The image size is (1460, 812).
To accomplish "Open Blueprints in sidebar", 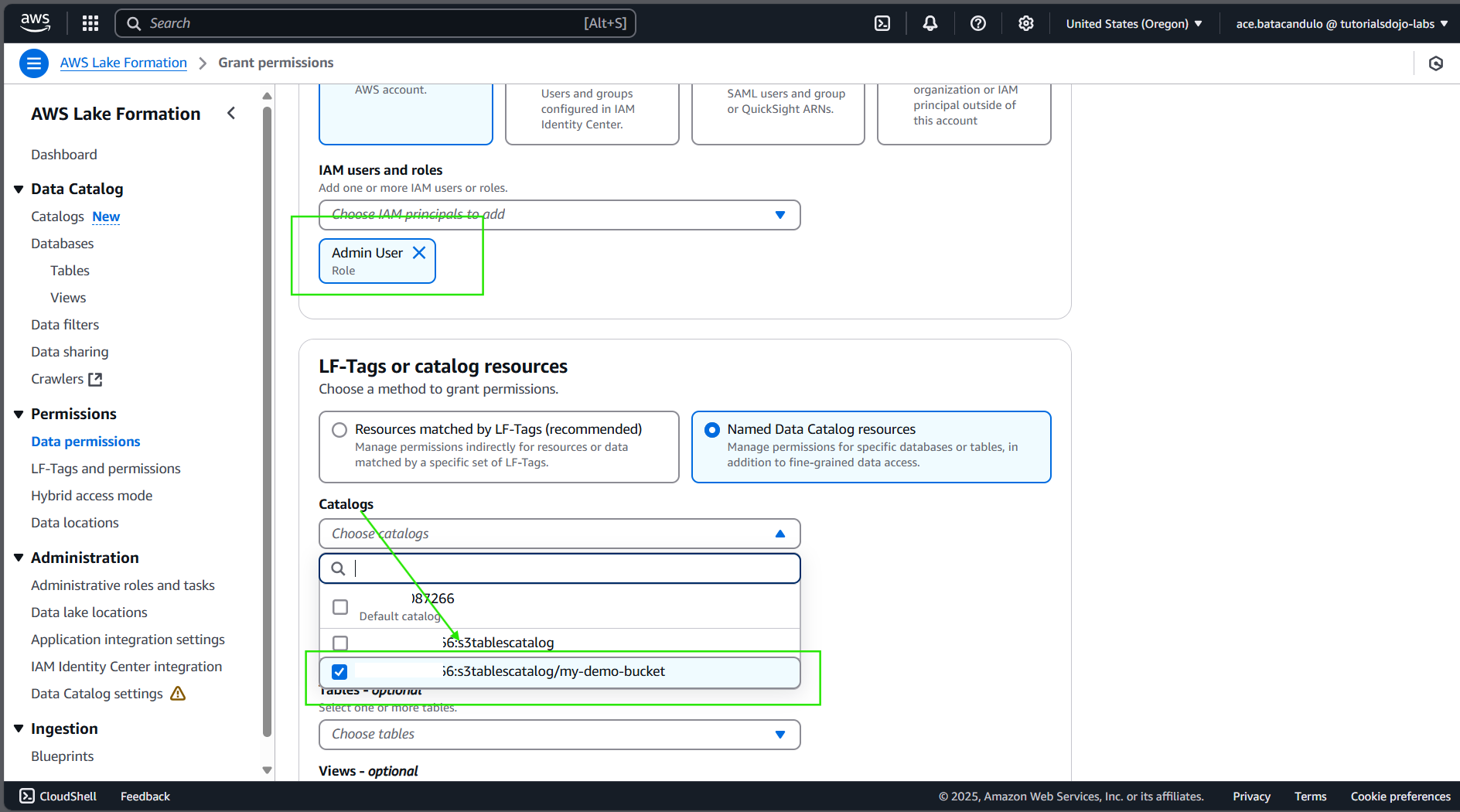I will 63,756.
